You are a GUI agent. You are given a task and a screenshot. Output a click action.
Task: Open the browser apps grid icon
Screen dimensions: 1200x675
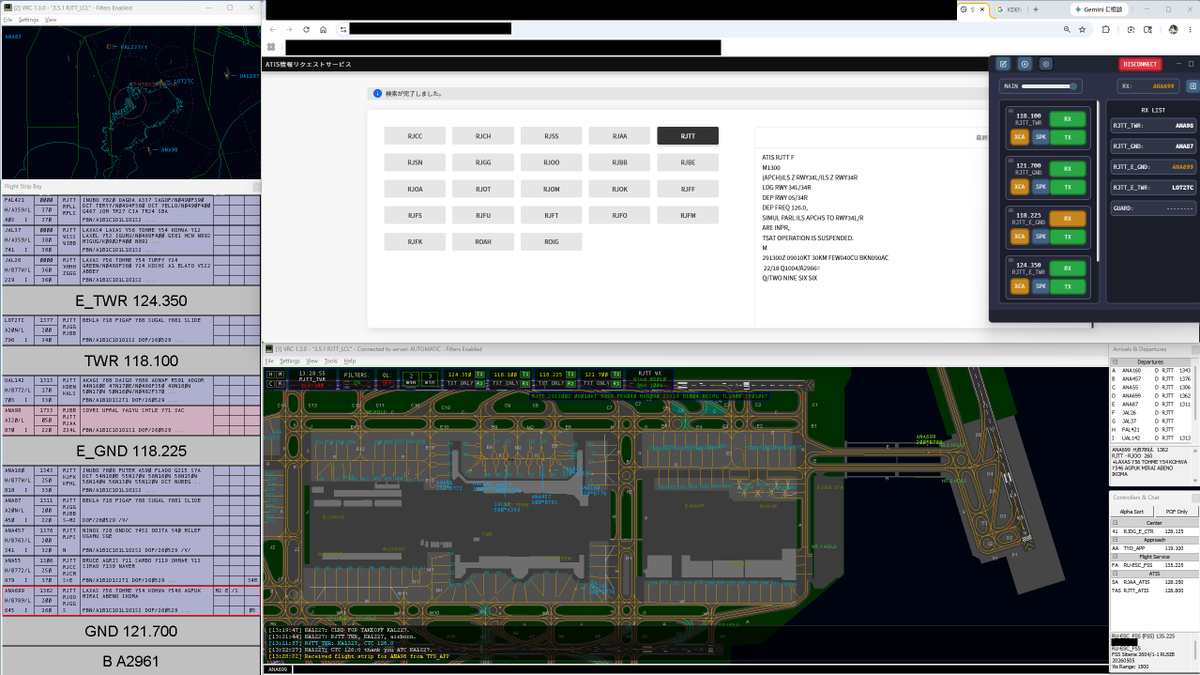[271, 47]
